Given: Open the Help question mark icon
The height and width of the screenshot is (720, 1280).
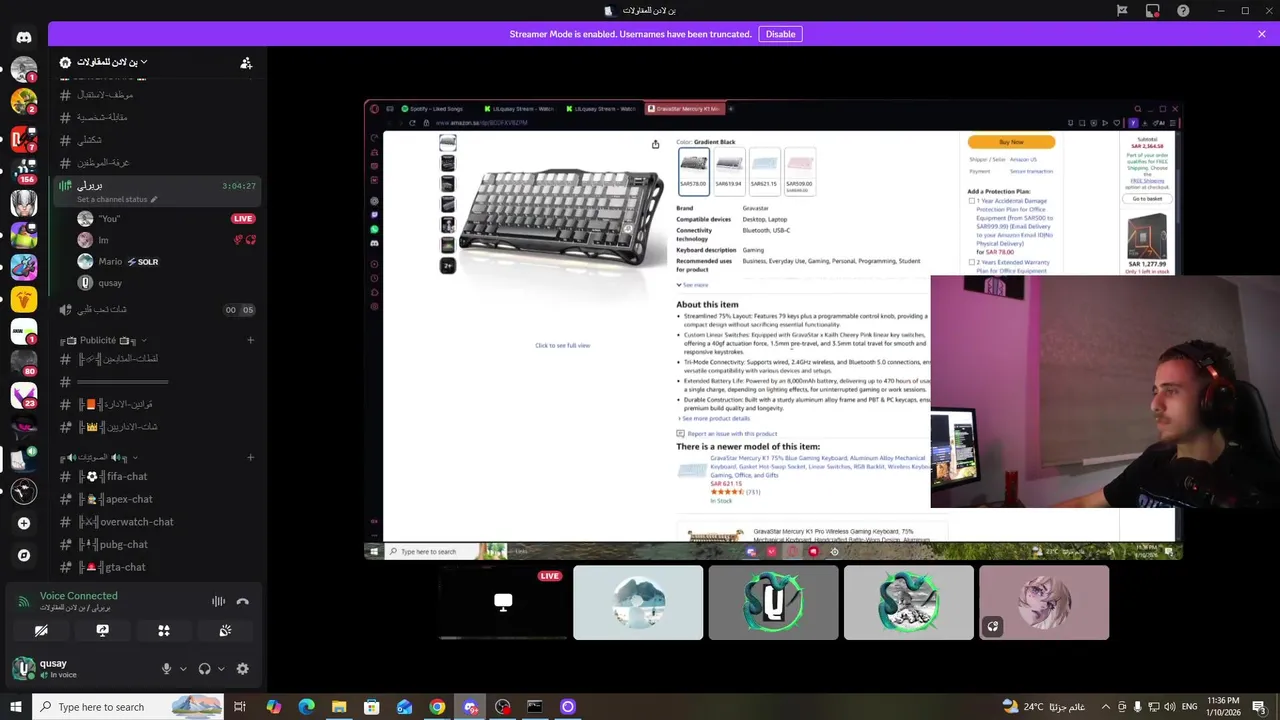Looking at the screenshot, I should point(1184,11).
